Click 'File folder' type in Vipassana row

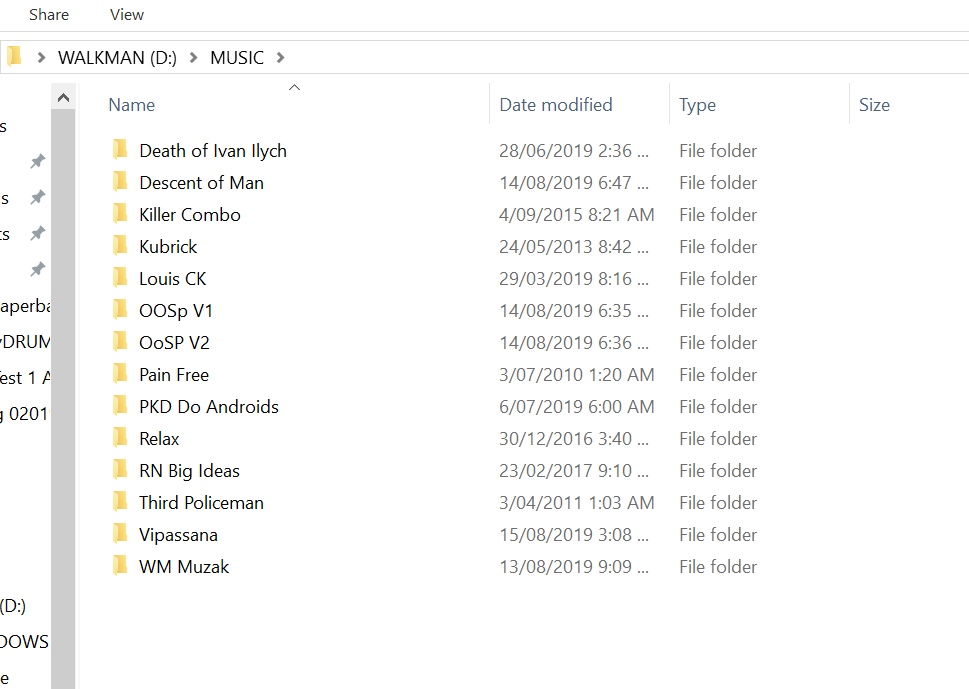[x=717, y=535]
